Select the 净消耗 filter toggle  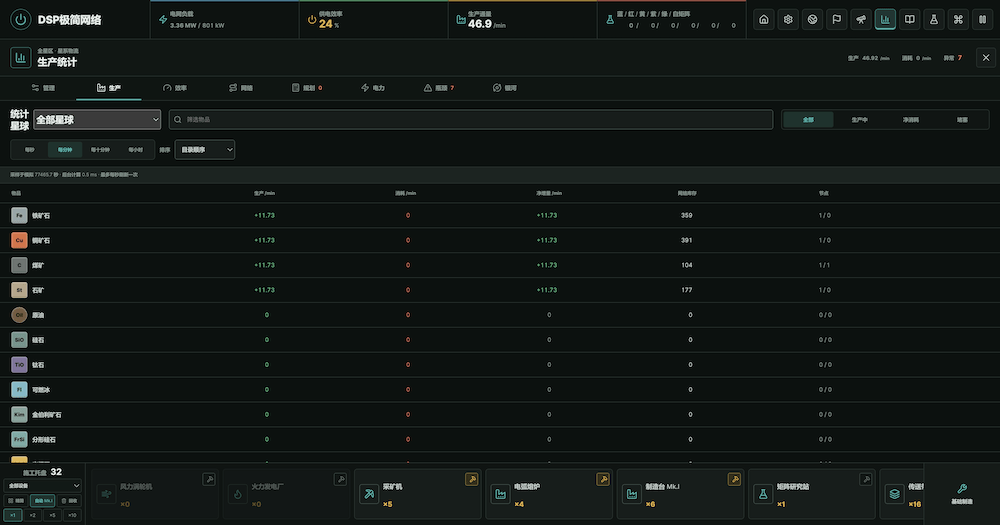[911, 119]
